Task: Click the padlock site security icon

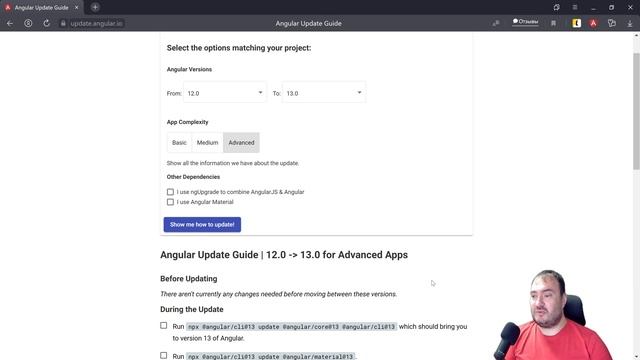Action: pos(63,24)
